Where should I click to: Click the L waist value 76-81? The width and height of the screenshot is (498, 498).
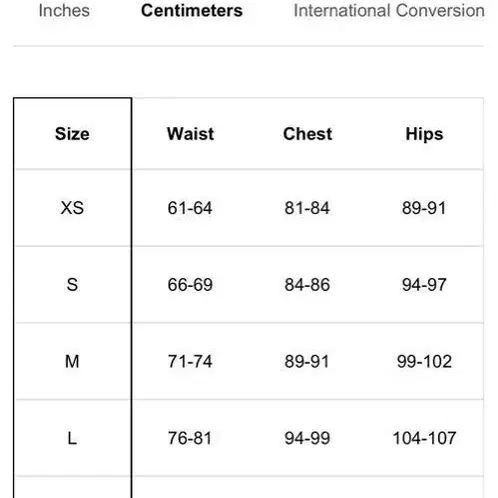coord(190,438)
